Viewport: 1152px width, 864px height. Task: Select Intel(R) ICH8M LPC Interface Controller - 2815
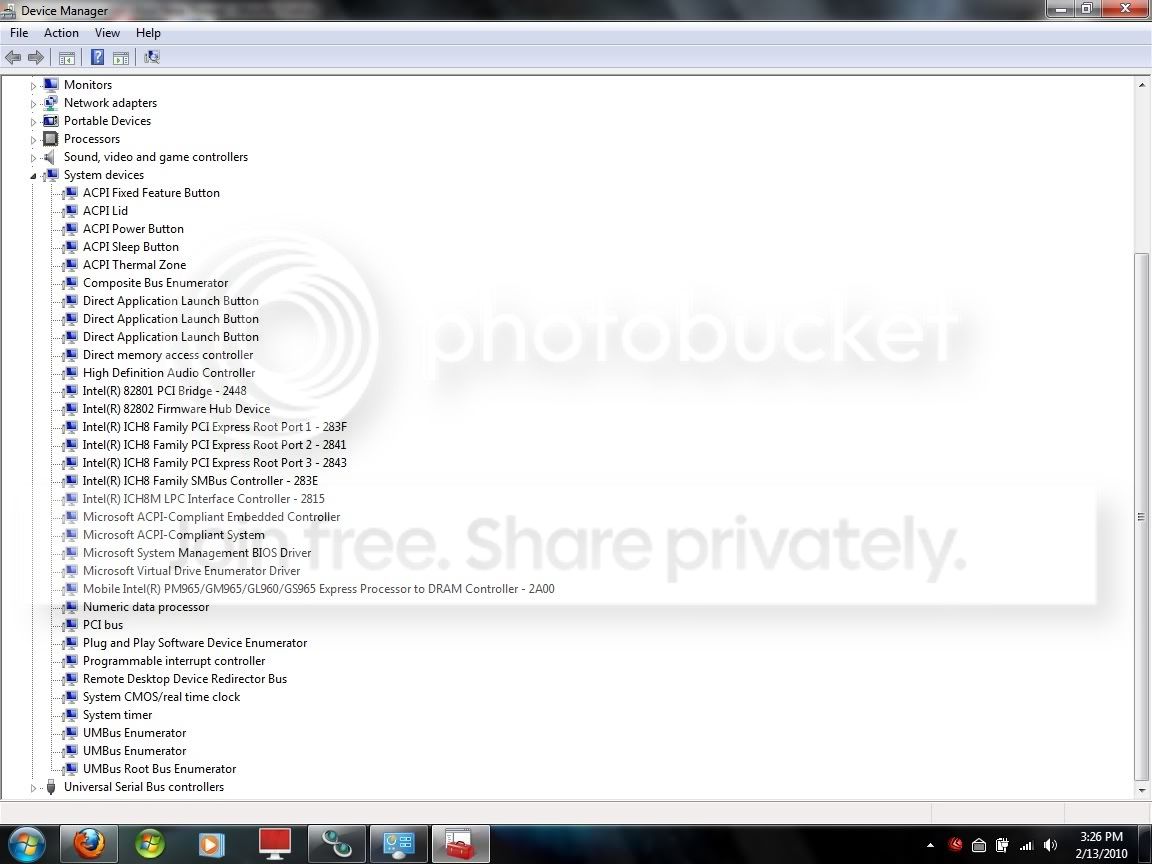click(204, 499)
